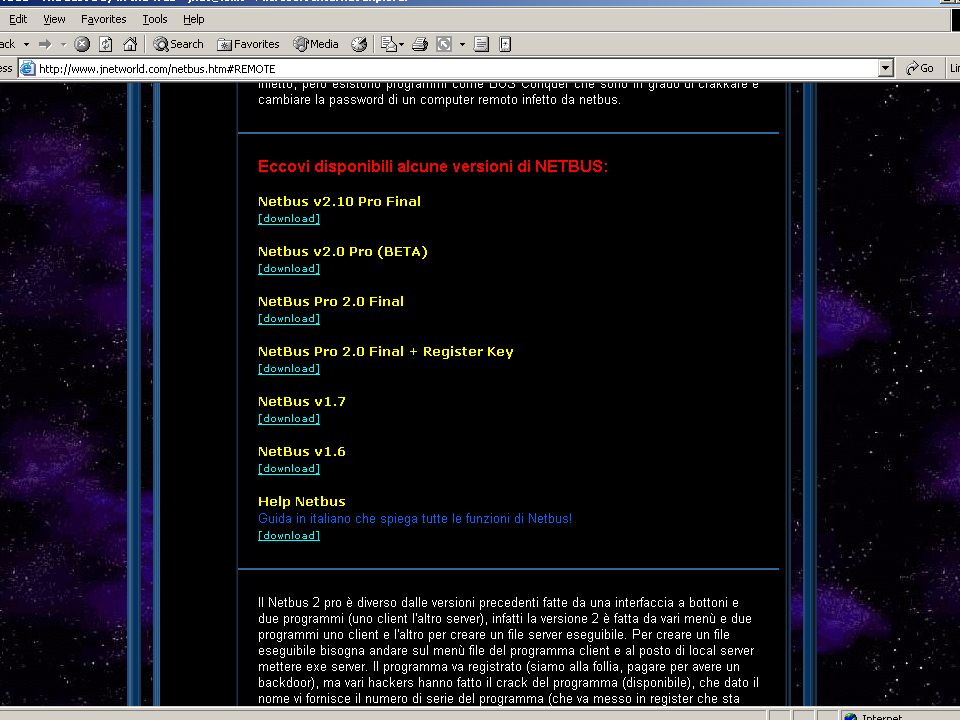Open the Mail button dropdown arrow
Viewport: 960px width, 720px height.
pos(401,44)
